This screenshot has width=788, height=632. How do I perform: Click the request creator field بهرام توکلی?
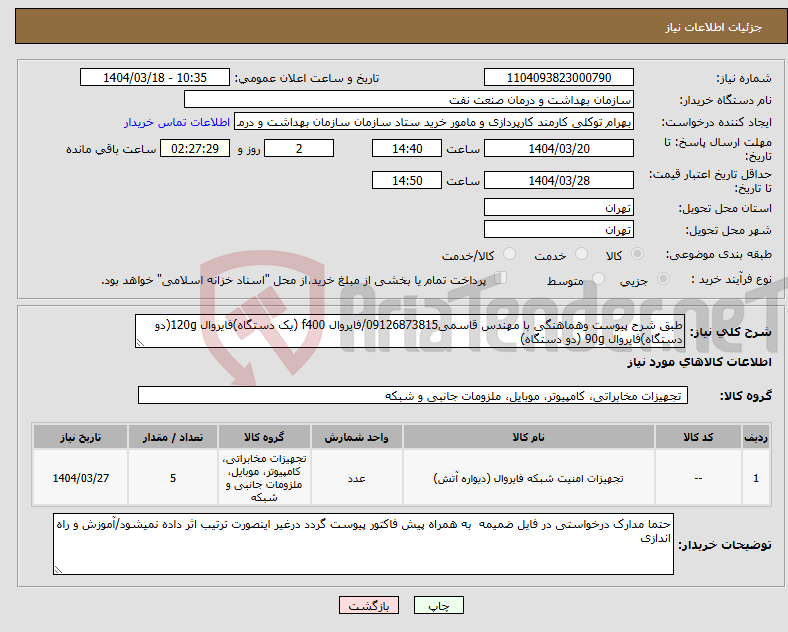(x=434, y=122)
